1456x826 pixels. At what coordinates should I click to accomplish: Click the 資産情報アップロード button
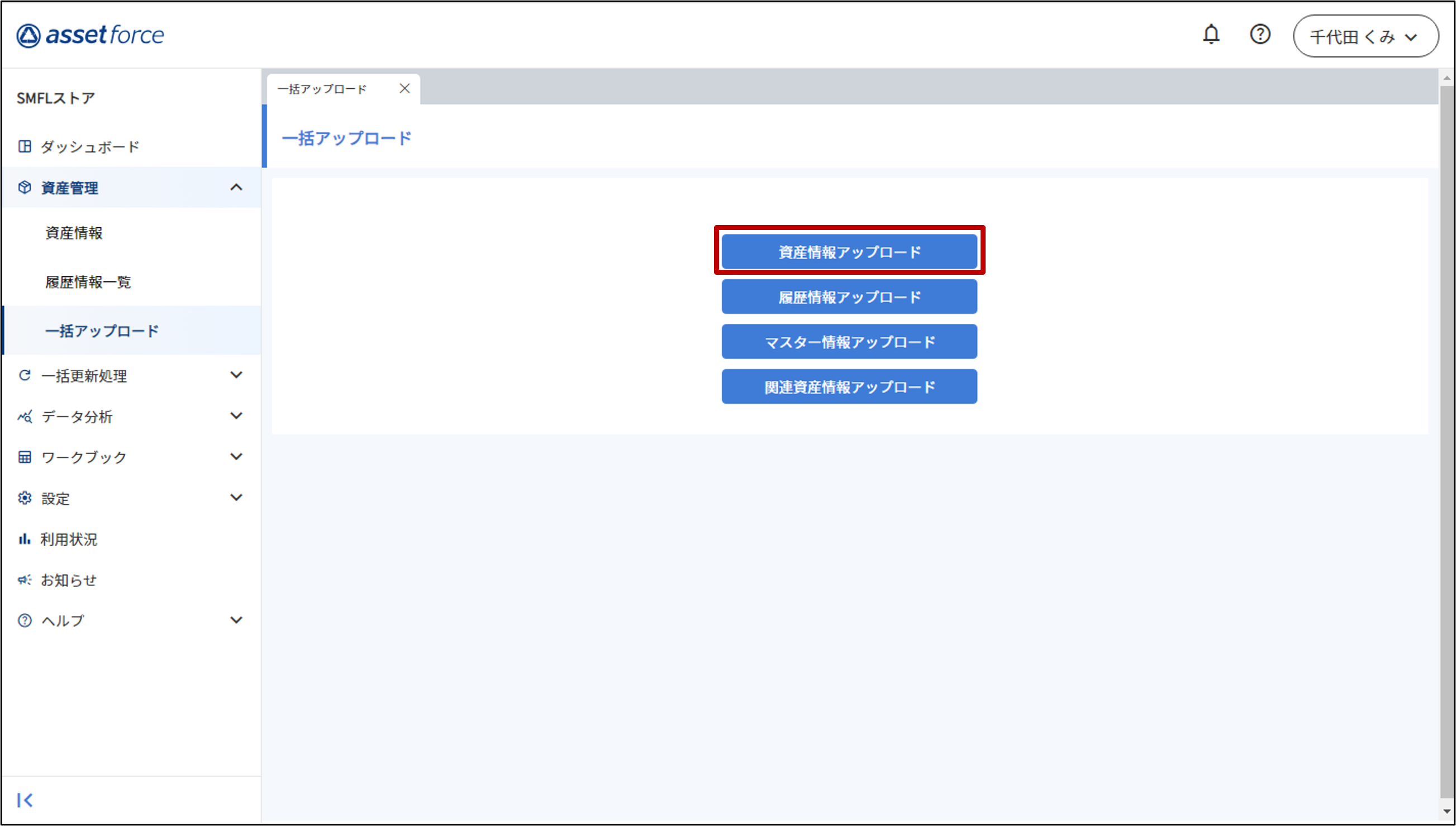849,252
